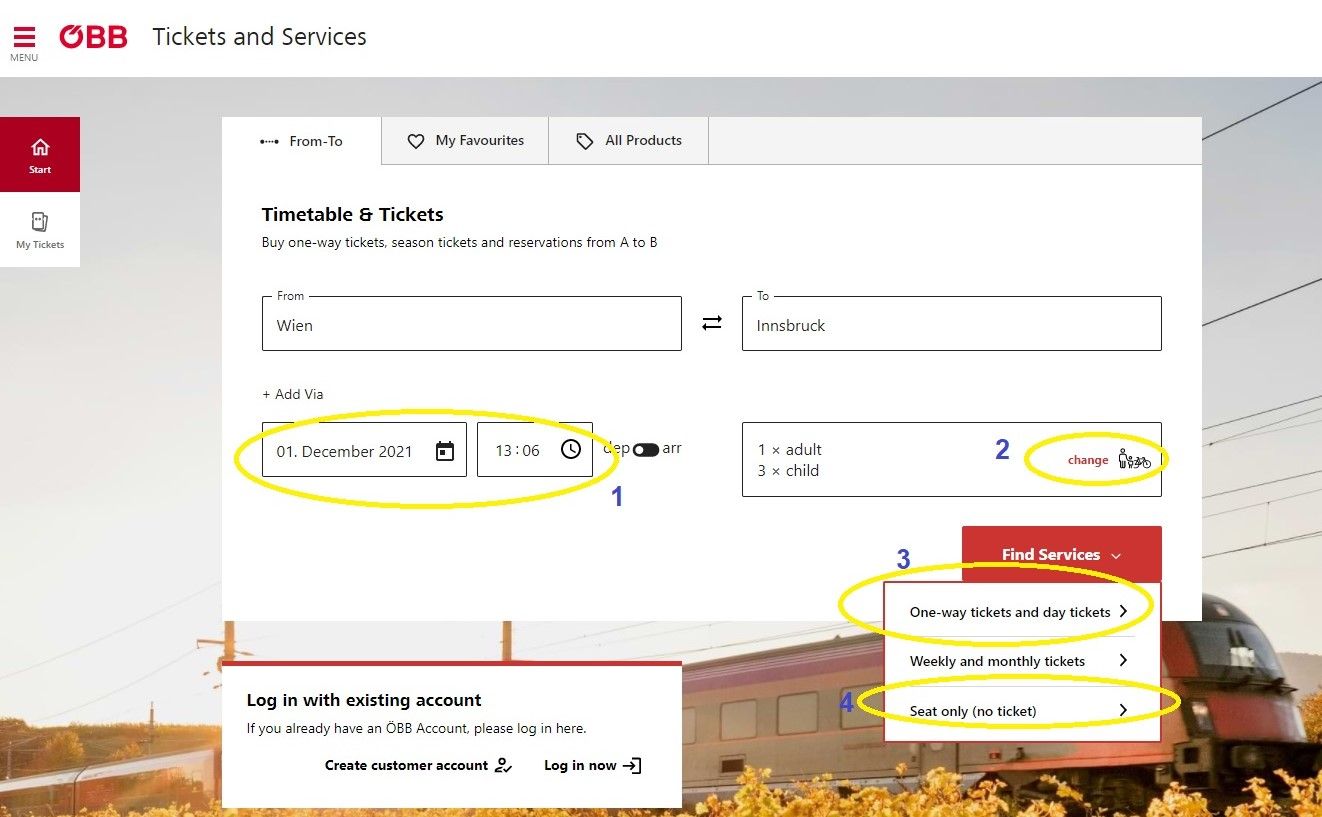The height and width of the screenshot is (817, 1322).
Task: Click the ÖBB logo
Action: point(93,36)
